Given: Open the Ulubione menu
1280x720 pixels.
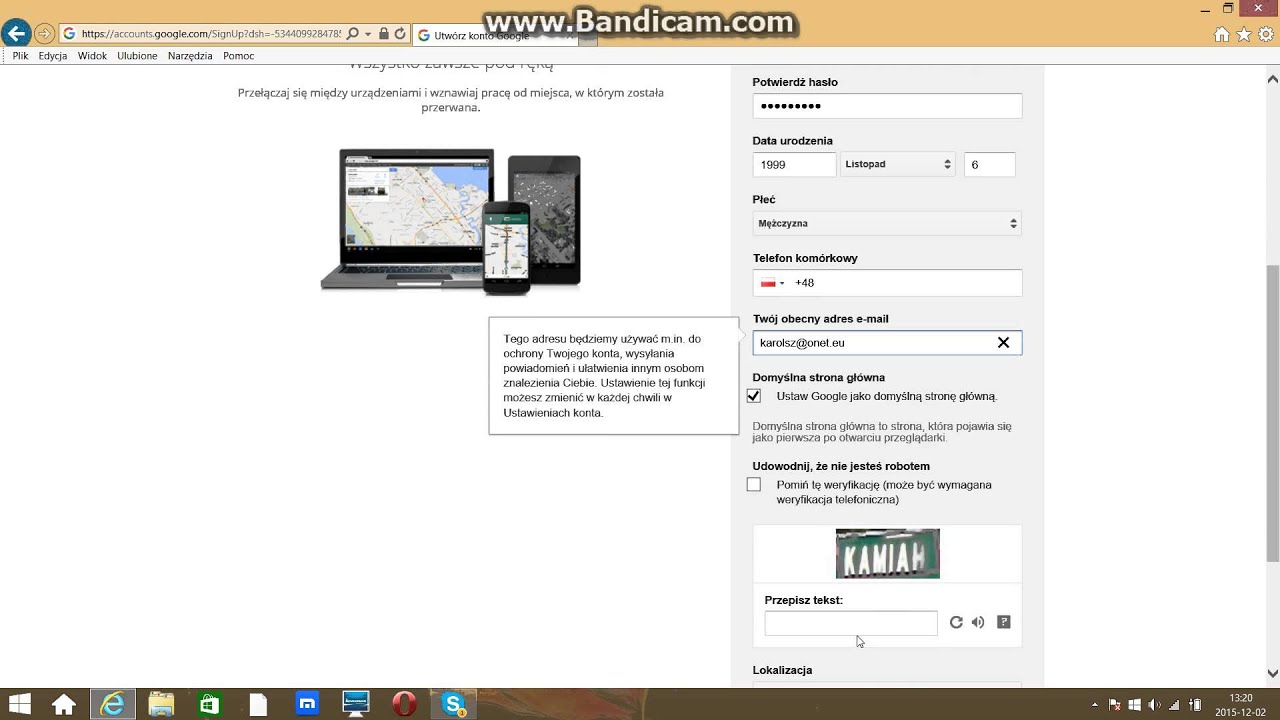Looking at the screenshot, I should 137,56.
